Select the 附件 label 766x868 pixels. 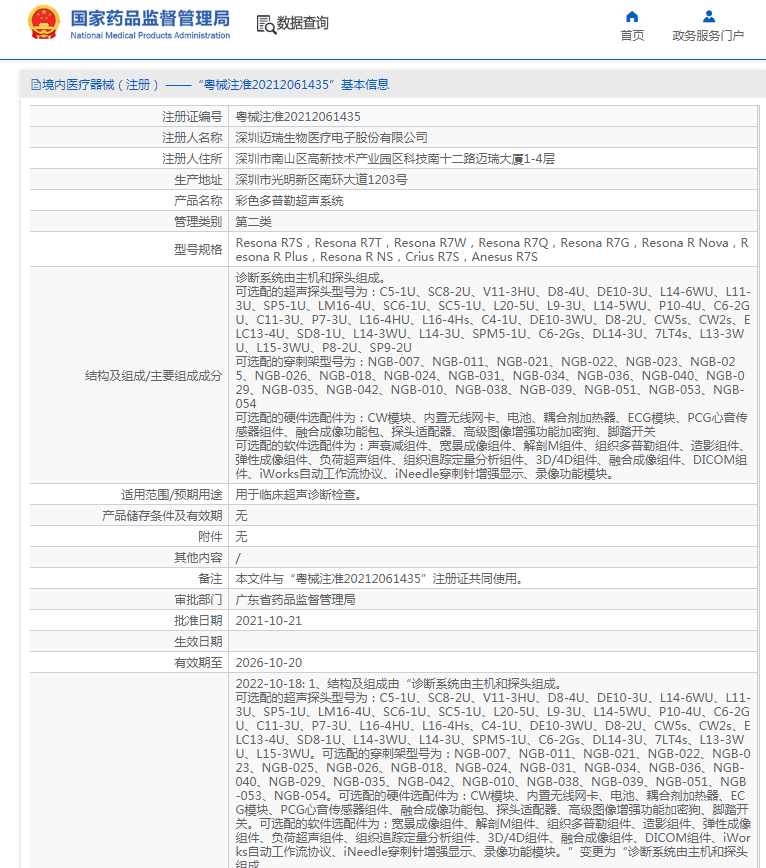[210, 537]
